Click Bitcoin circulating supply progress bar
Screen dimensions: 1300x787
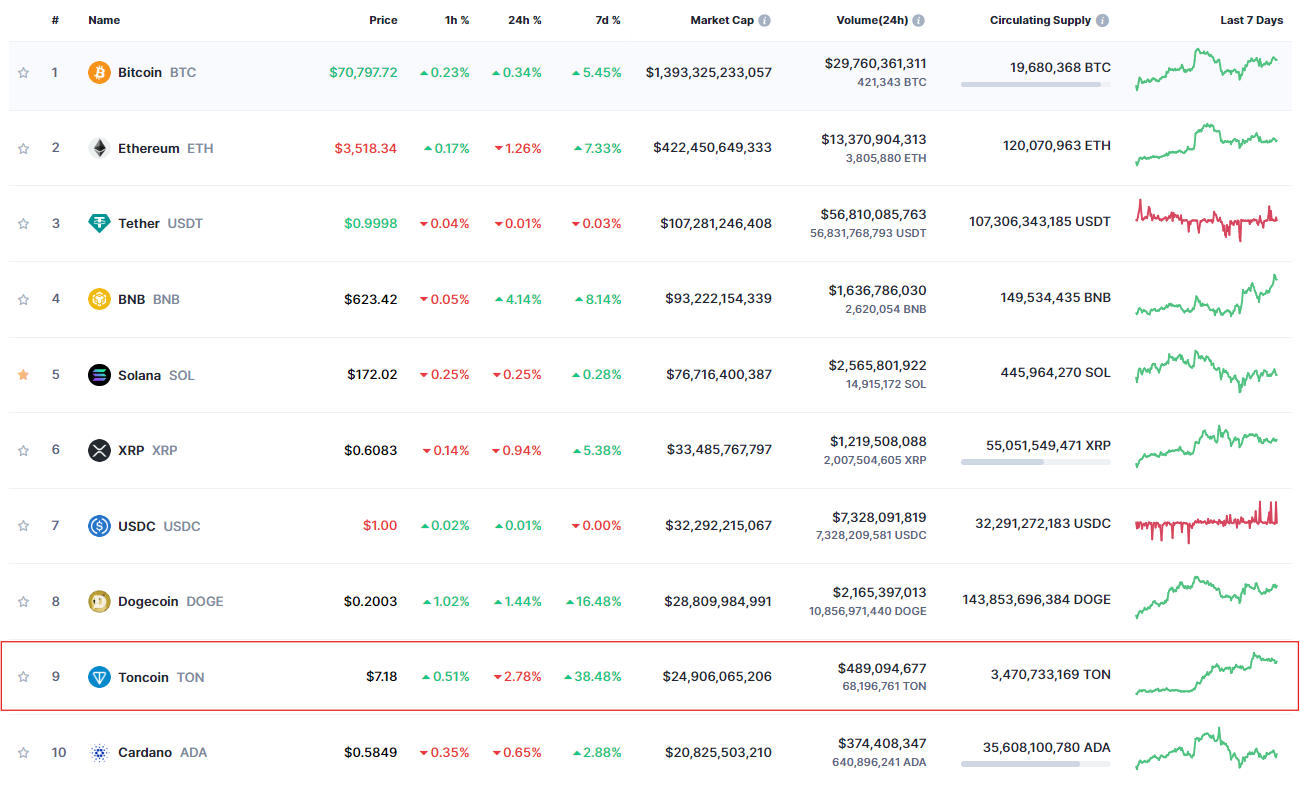point(1036,85)
